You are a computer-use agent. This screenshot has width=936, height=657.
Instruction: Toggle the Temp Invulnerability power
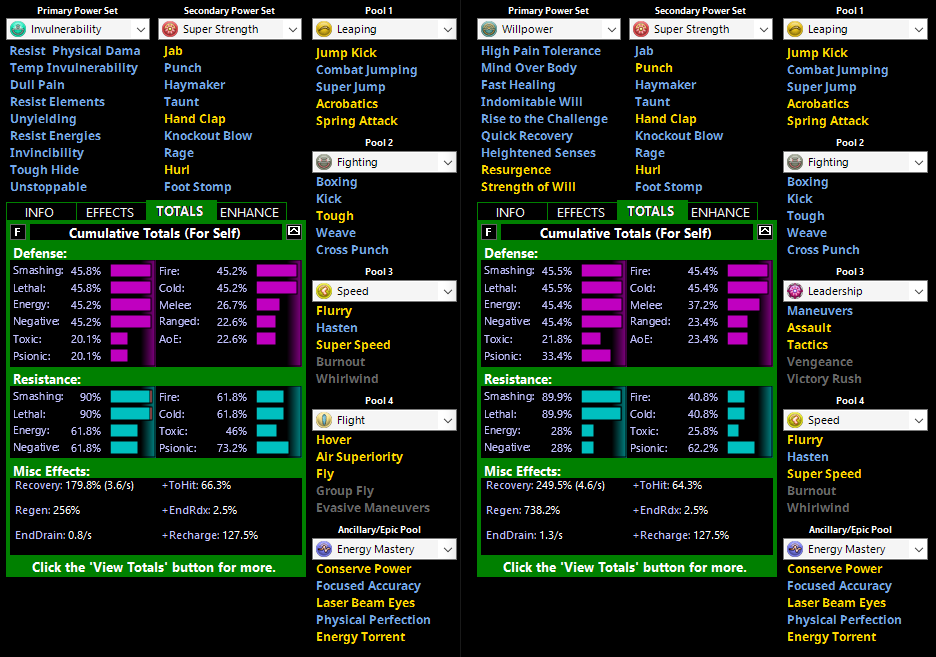[73, 68]
